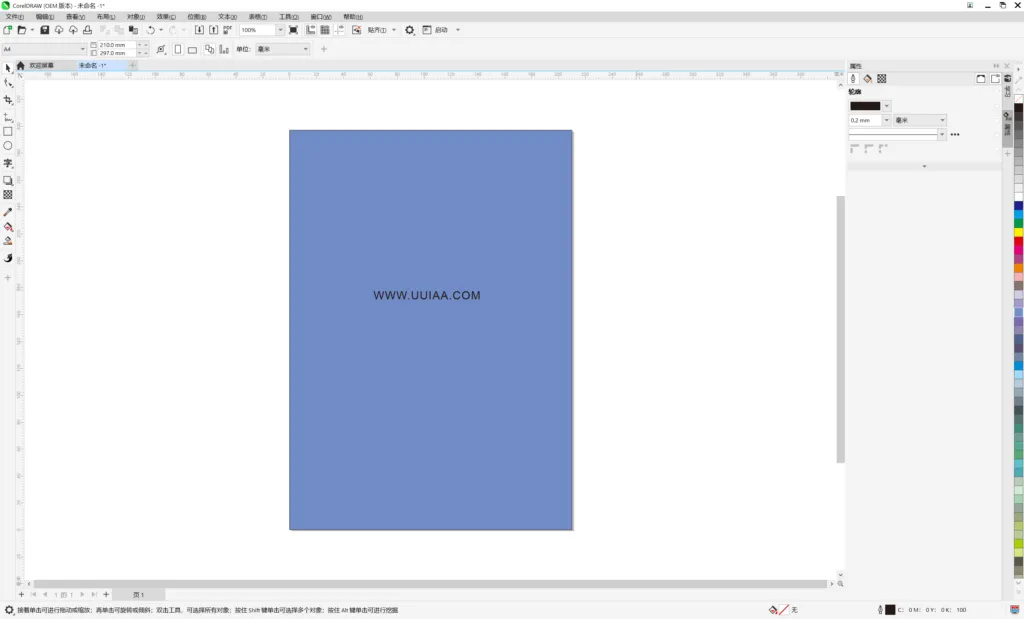The height and width of the screenshot is (619, 1024).
Task: Open the outline units 毫米 dropdown
Action: (920, 120)
